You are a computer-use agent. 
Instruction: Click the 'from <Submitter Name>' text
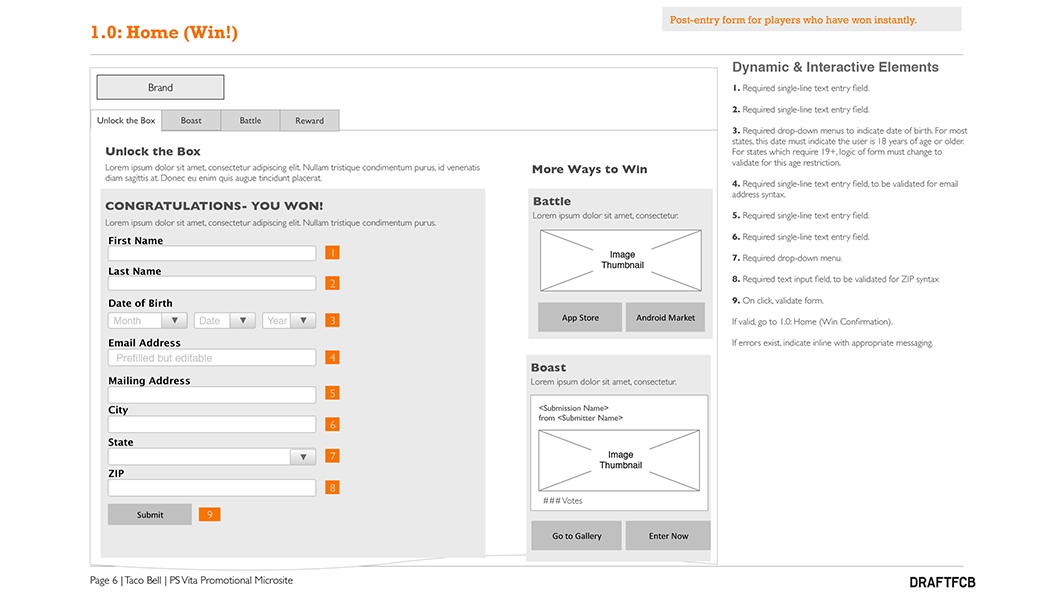[581, 418]
